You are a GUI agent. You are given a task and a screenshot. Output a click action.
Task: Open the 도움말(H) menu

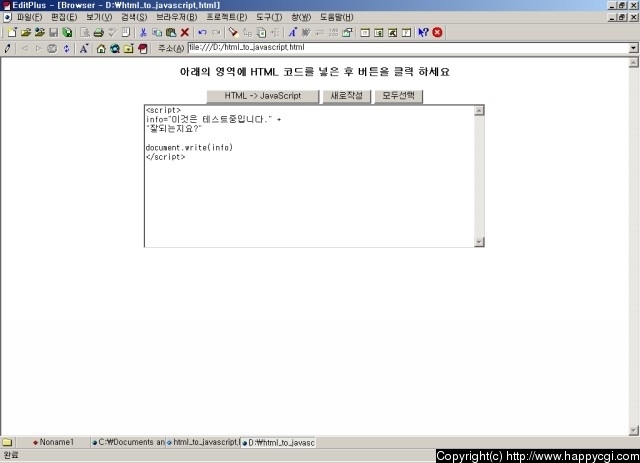click(x=336, y=17)
